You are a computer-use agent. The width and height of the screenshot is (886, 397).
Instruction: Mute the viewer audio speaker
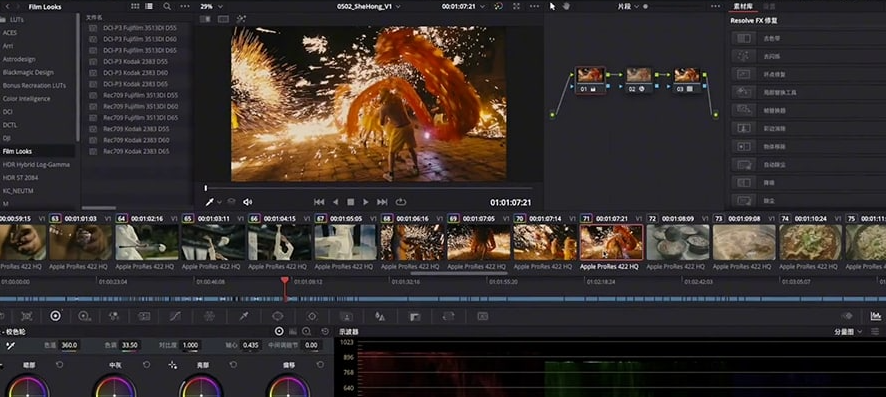pyautogui.click(x=247, y=202)
